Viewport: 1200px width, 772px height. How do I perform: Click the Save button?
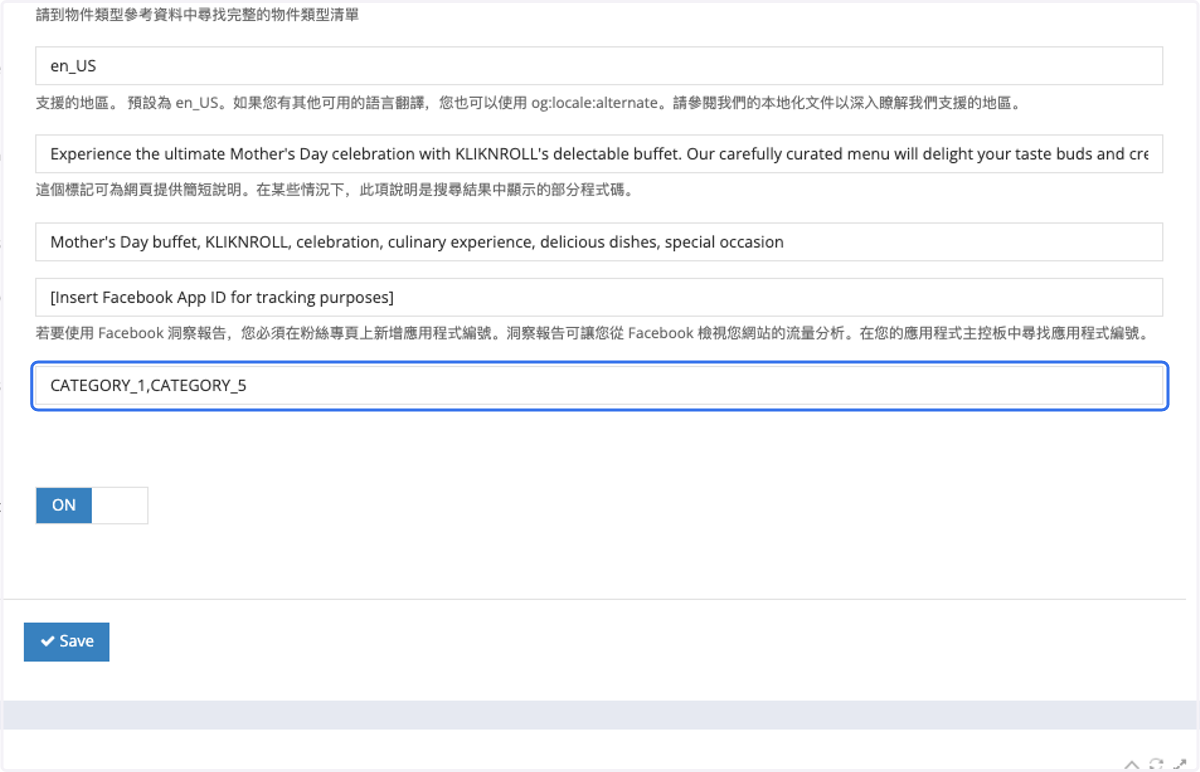pyautogui.click(x=66, y=641)
